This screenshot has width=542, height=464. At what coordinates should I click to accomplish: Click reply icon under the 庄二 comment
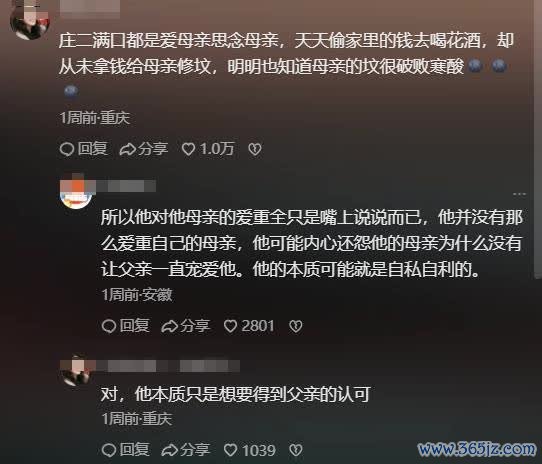(67, 149)
